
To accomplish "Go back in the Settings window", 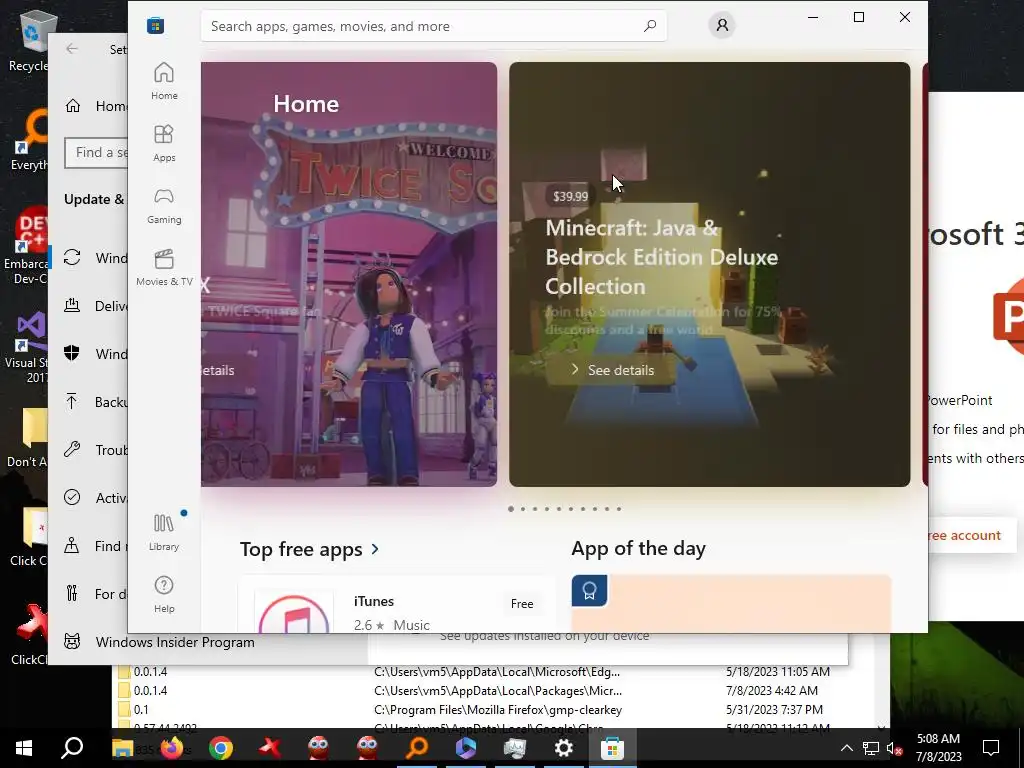I will click(72, 49).
